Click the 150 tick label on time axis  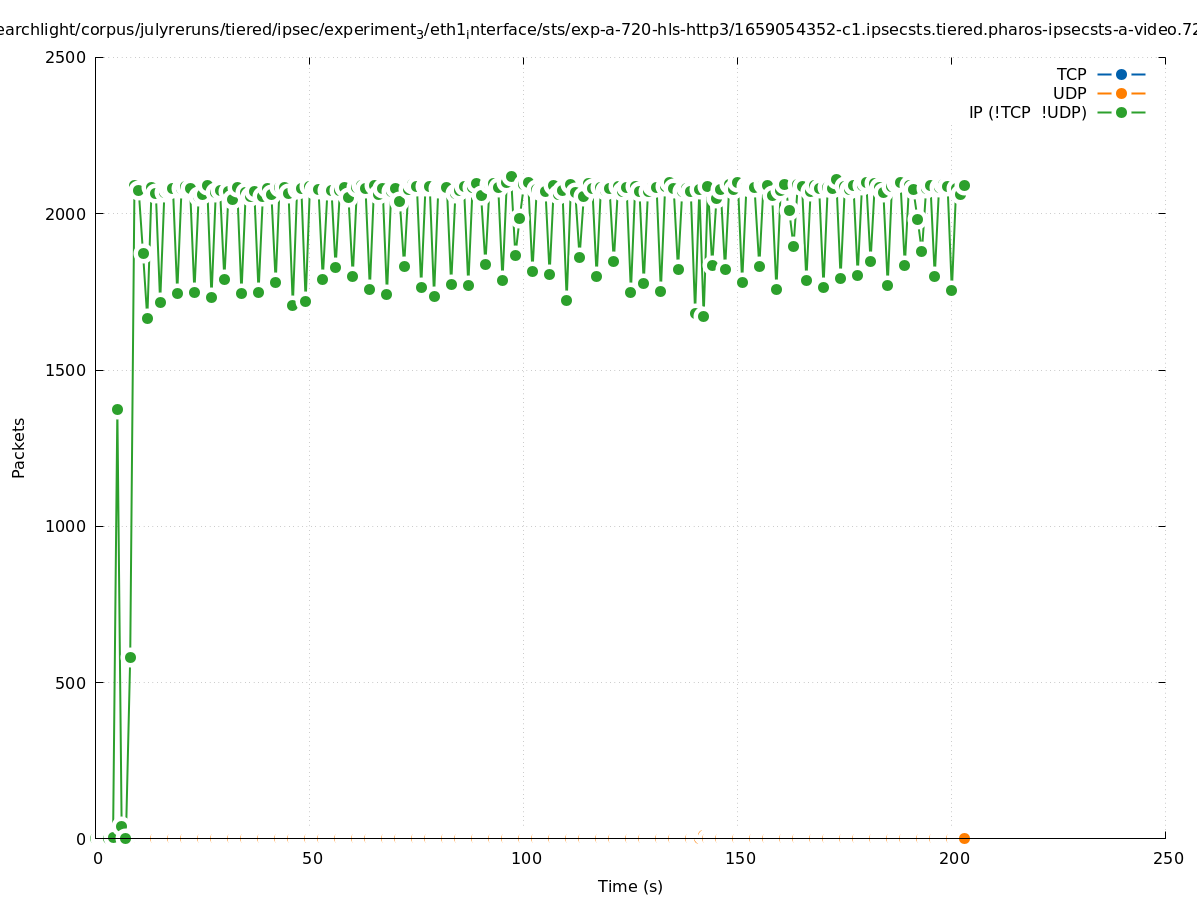point(740,858)
